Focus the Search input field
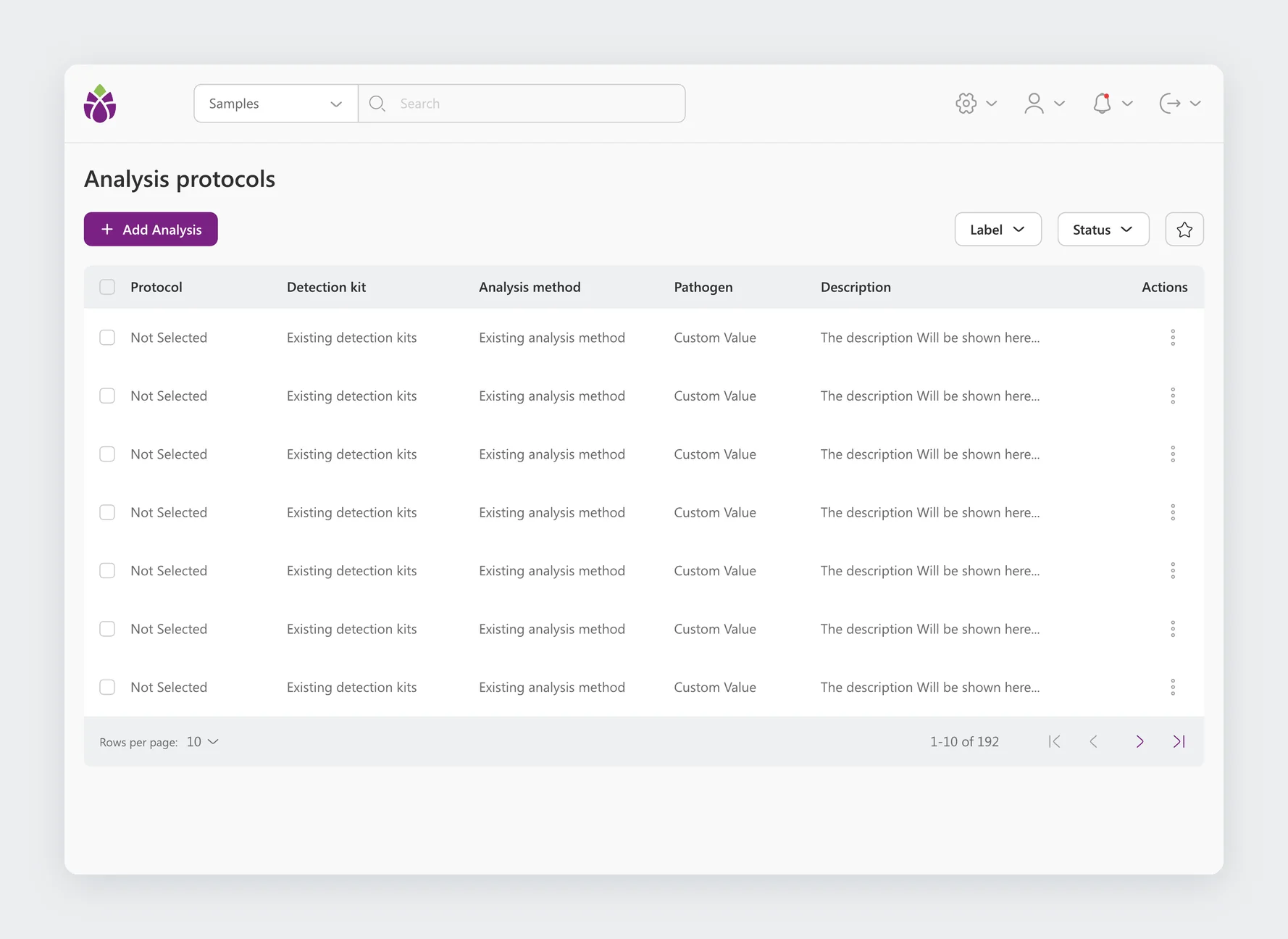The width and height of the screenshot is (1288, 939). tap(522, 104)
